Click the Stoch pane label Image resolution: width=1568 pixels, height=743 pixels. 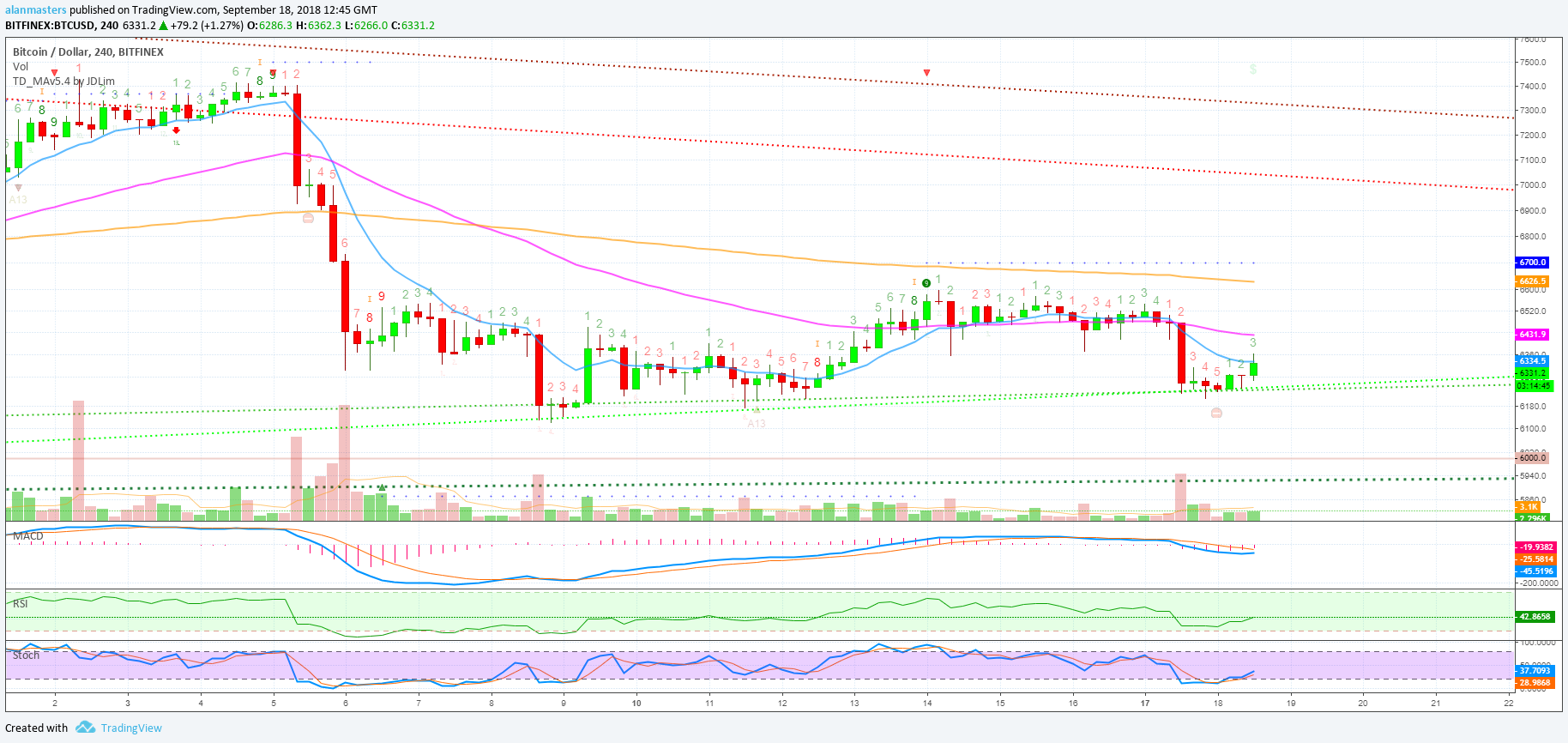pyautogui.click(x=26, y=655)
